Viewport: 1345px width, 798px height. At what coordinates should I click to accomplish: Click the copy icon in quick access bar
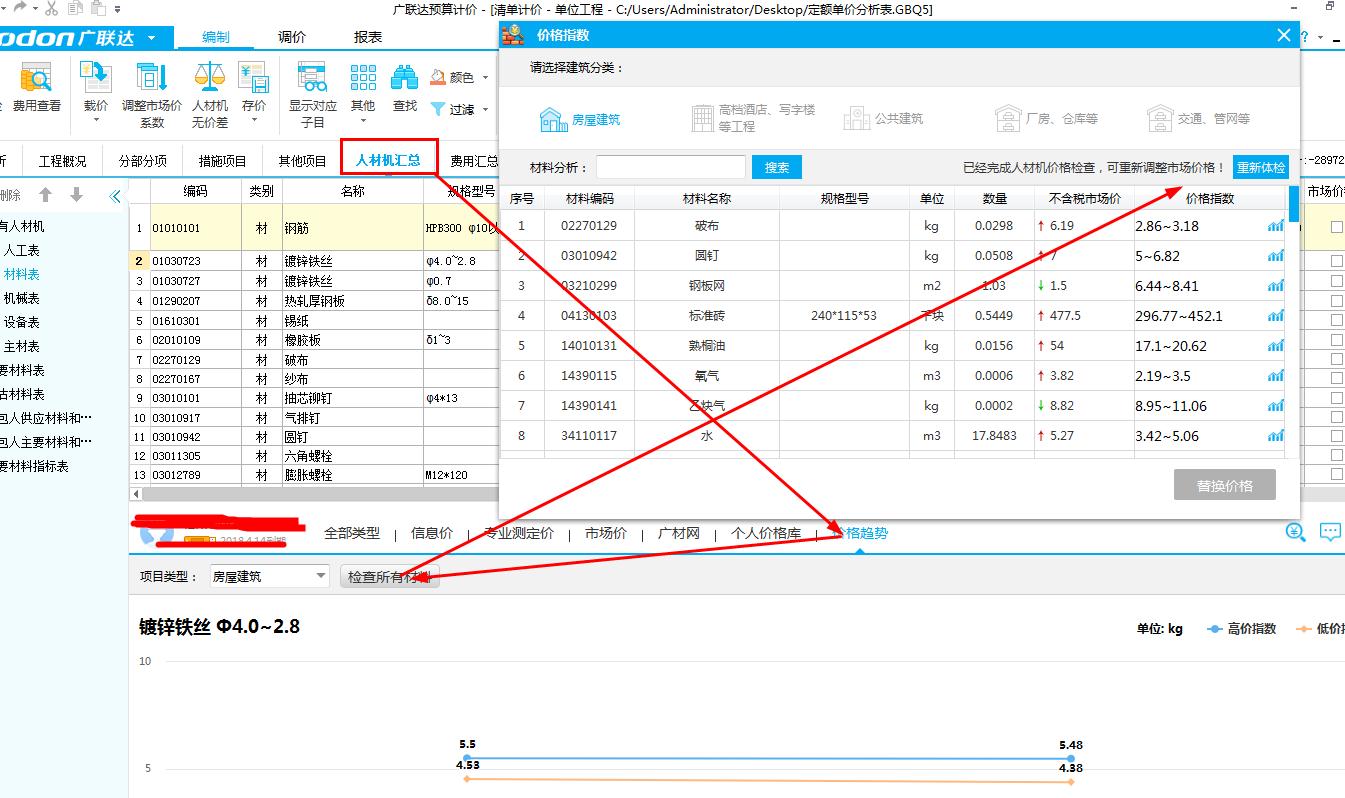(x=75, y=9)
